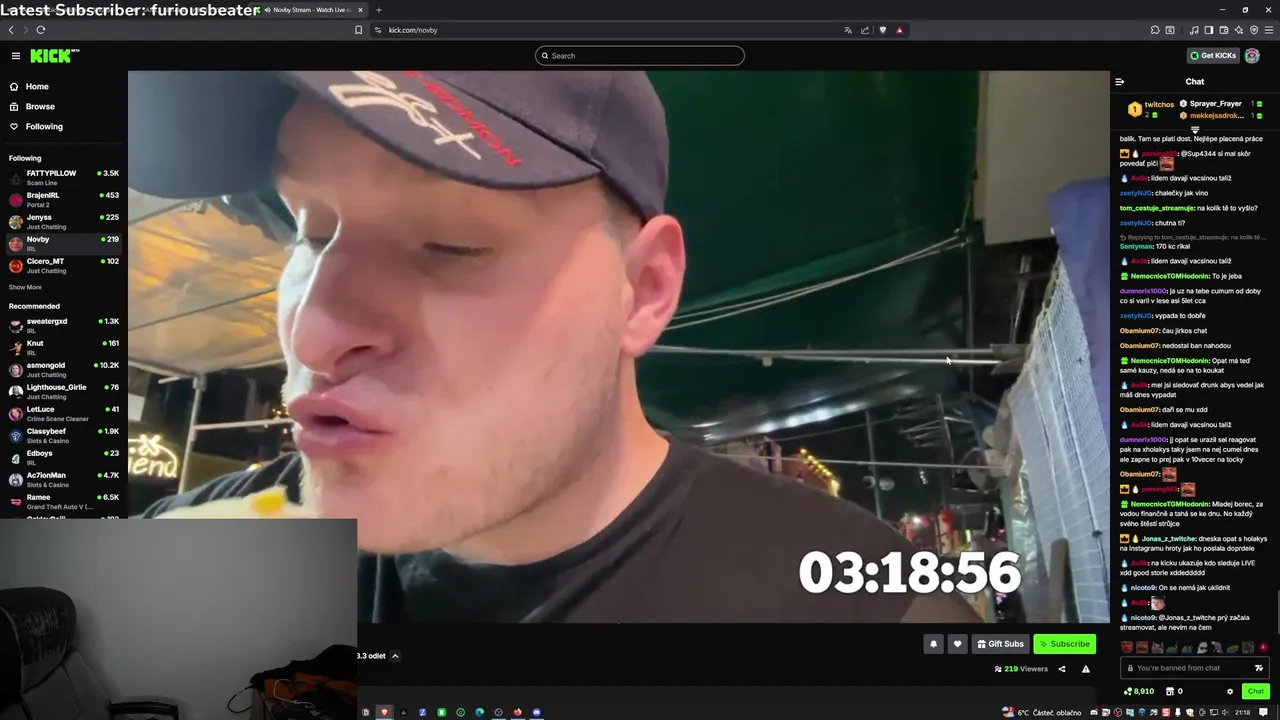Click the browser back button
1280x720 pixels.
pos(11,30)
